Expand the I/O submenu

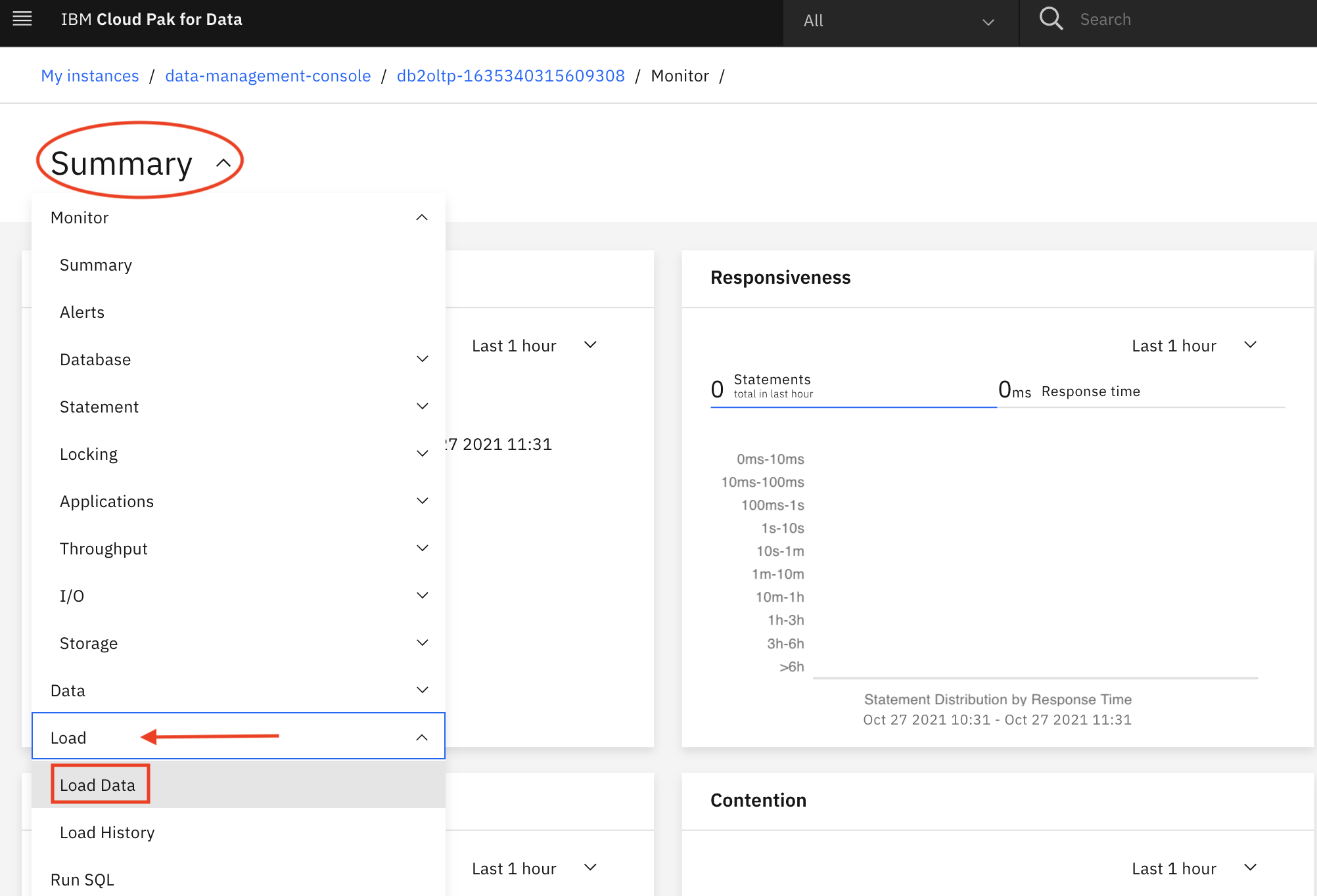422,595
